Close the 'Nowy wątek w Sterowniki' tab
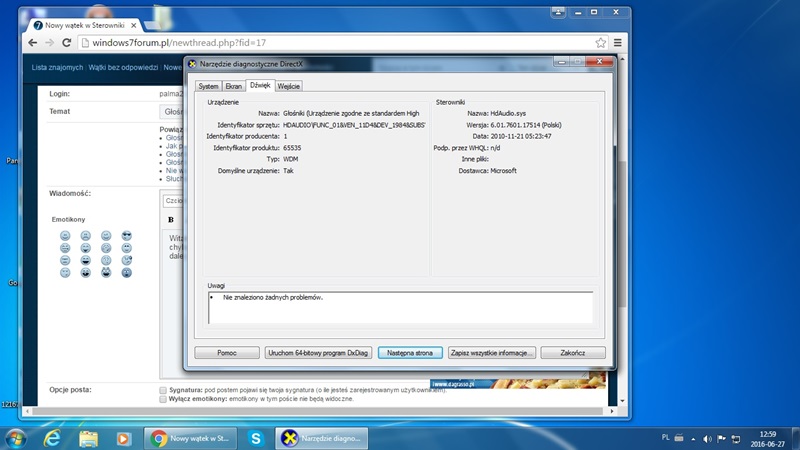 tap(134, 25)
